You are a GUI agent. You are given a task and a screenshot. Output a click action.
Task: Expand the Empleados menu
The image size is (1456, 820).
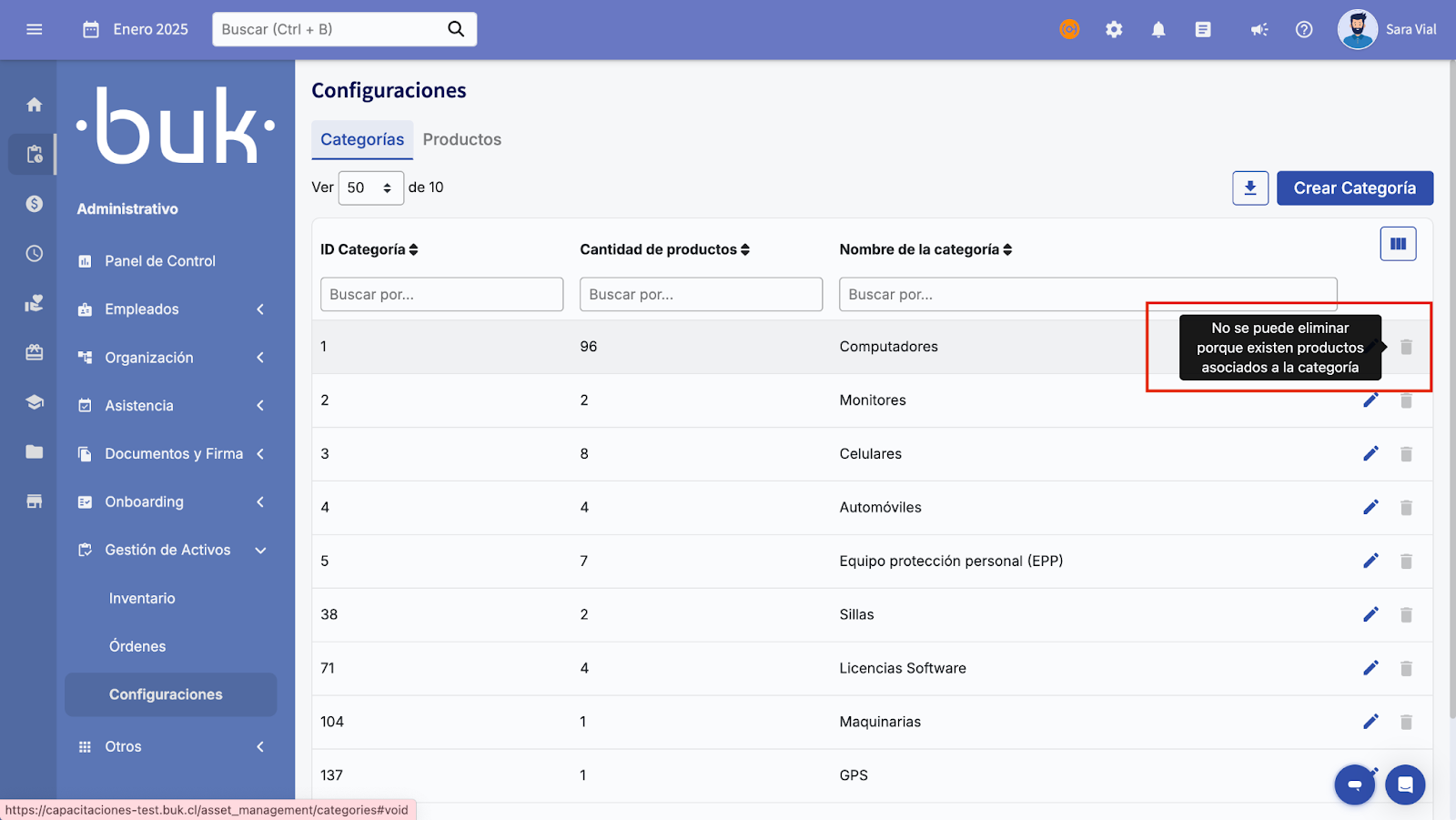173,309
